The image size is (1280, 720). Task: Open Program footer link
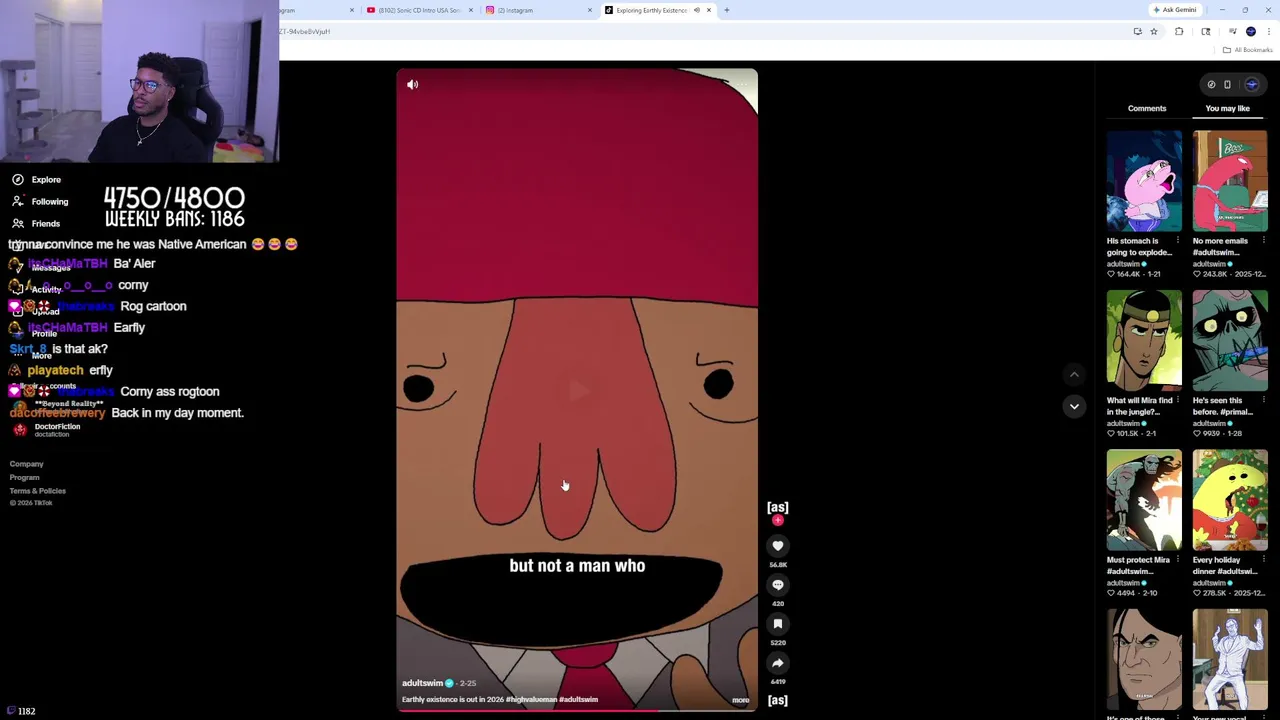[x=25, y=478]
